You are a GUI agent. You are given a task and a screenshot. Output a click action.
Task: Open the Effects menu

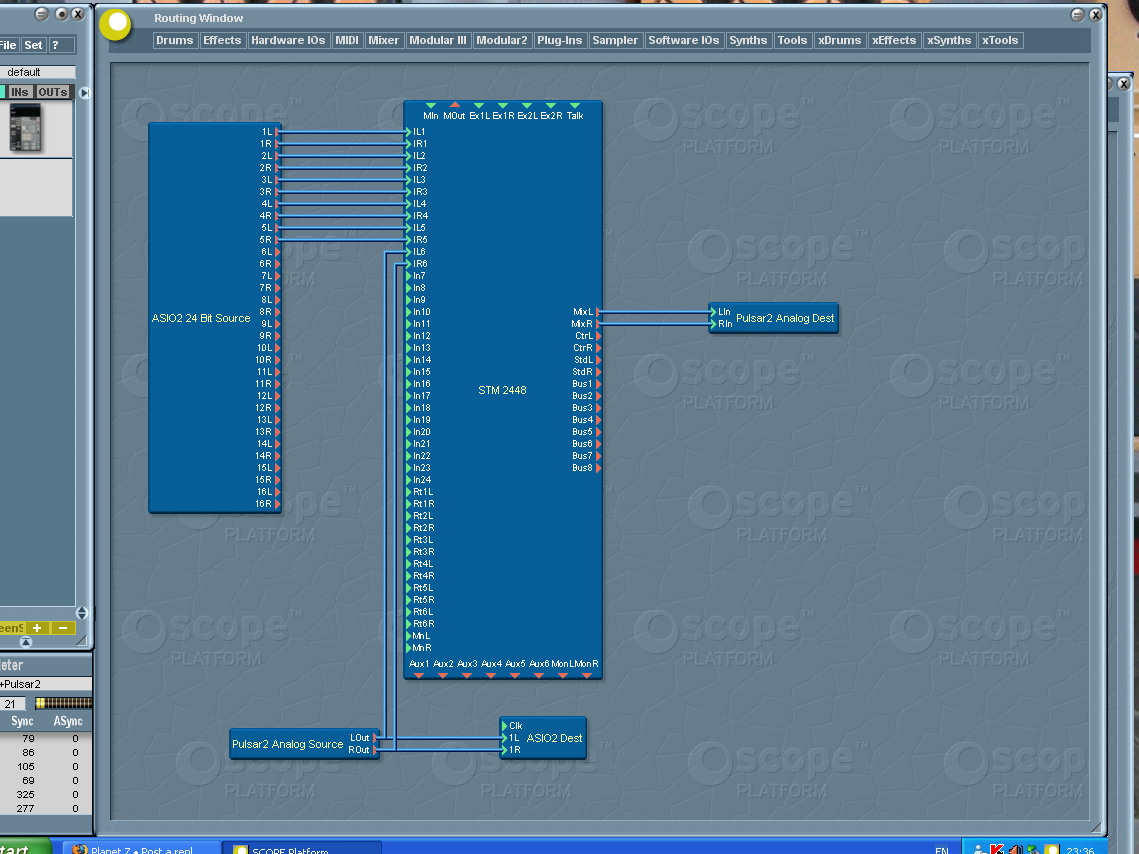click(222, 40)
